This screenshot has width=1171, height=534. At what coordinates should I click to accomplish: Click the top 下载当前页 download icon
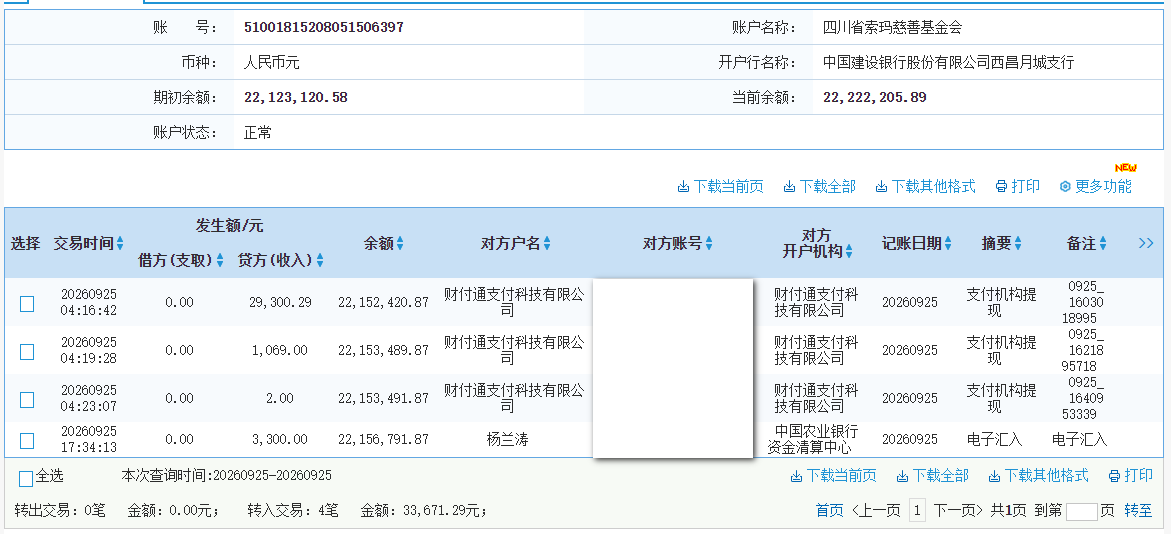click(x=683, y=187)
